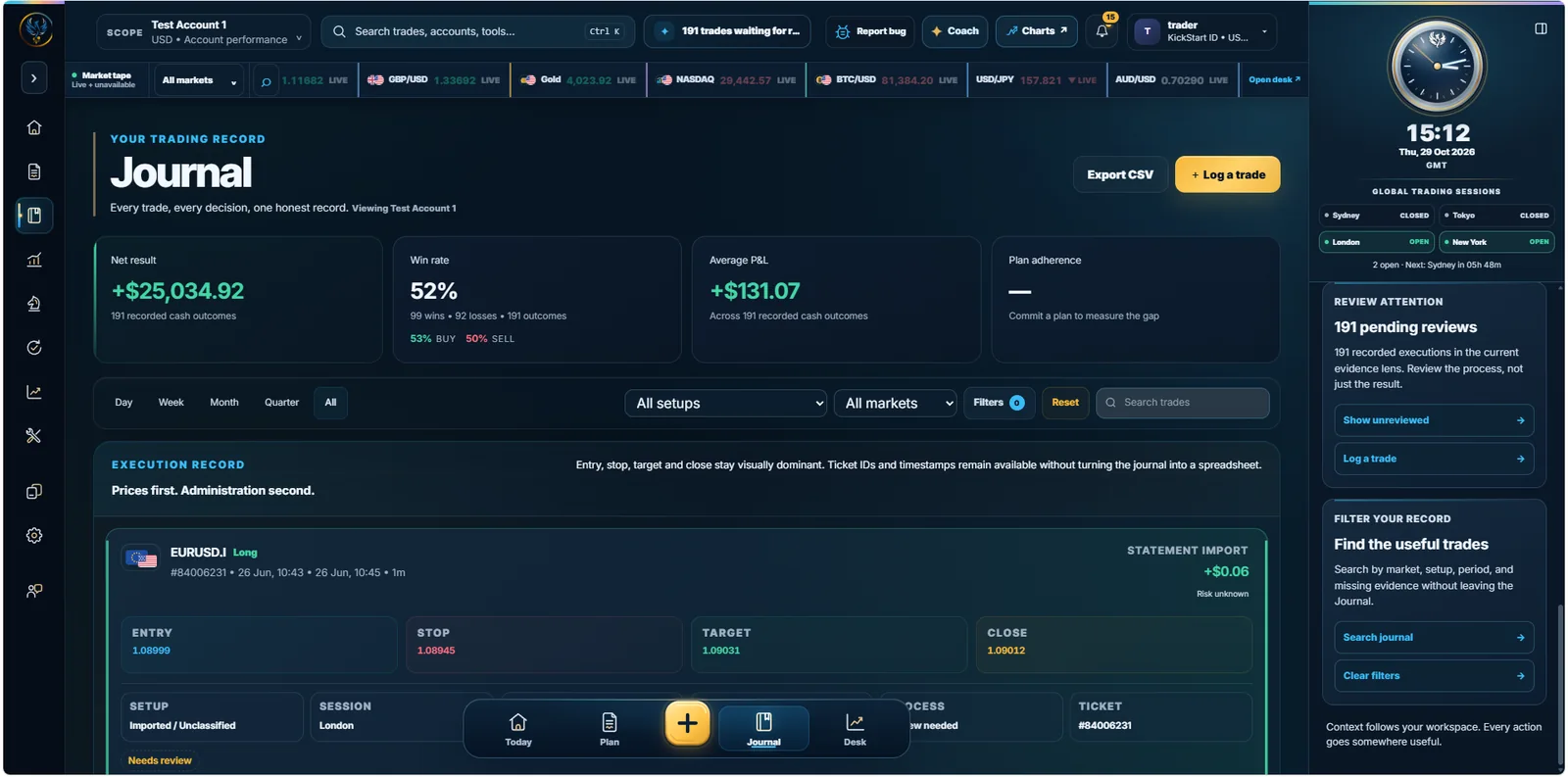Open the bar chart analytics sidebar icon
The height and width of the screenshot is (777, 1568).
34,260
